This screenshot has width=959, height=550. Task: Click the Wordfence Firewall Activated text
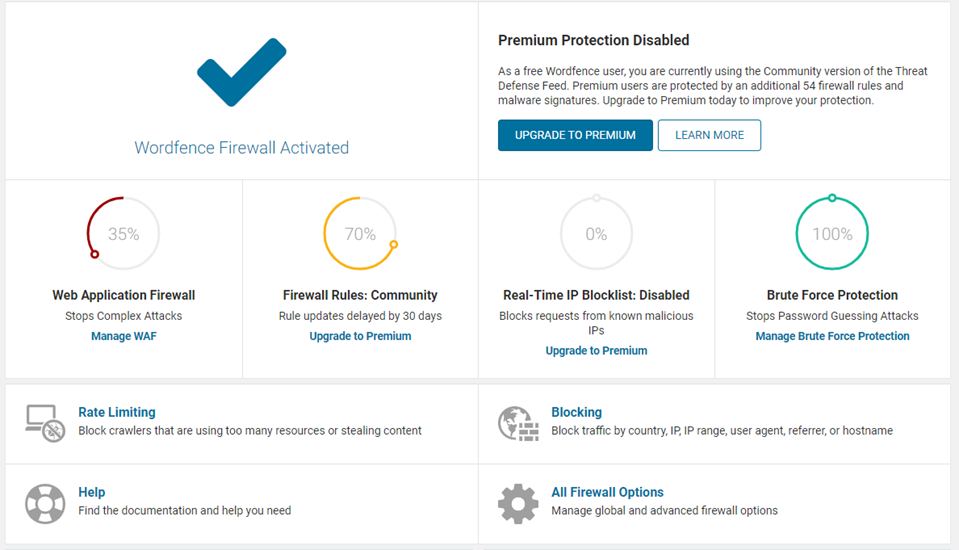(x=242, y=148)
